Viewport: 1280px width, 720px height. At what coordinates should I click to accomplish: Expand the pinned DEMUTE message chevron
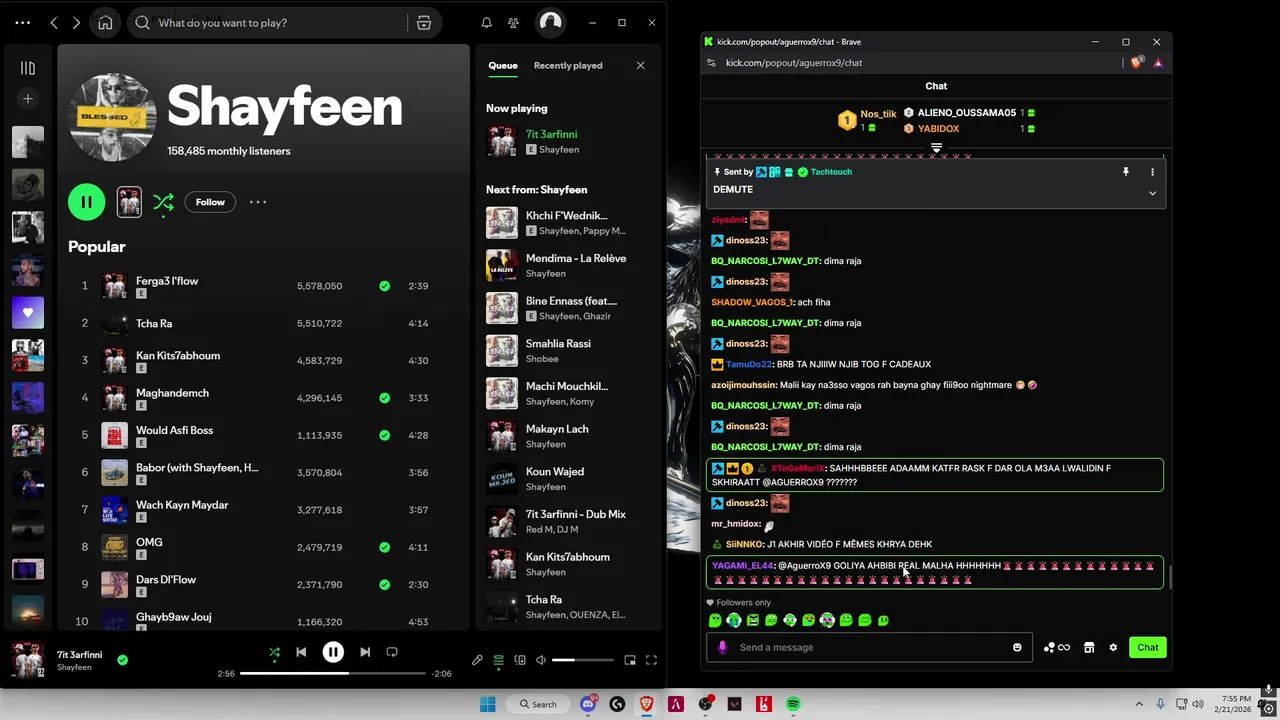[x=1152, y=193]
